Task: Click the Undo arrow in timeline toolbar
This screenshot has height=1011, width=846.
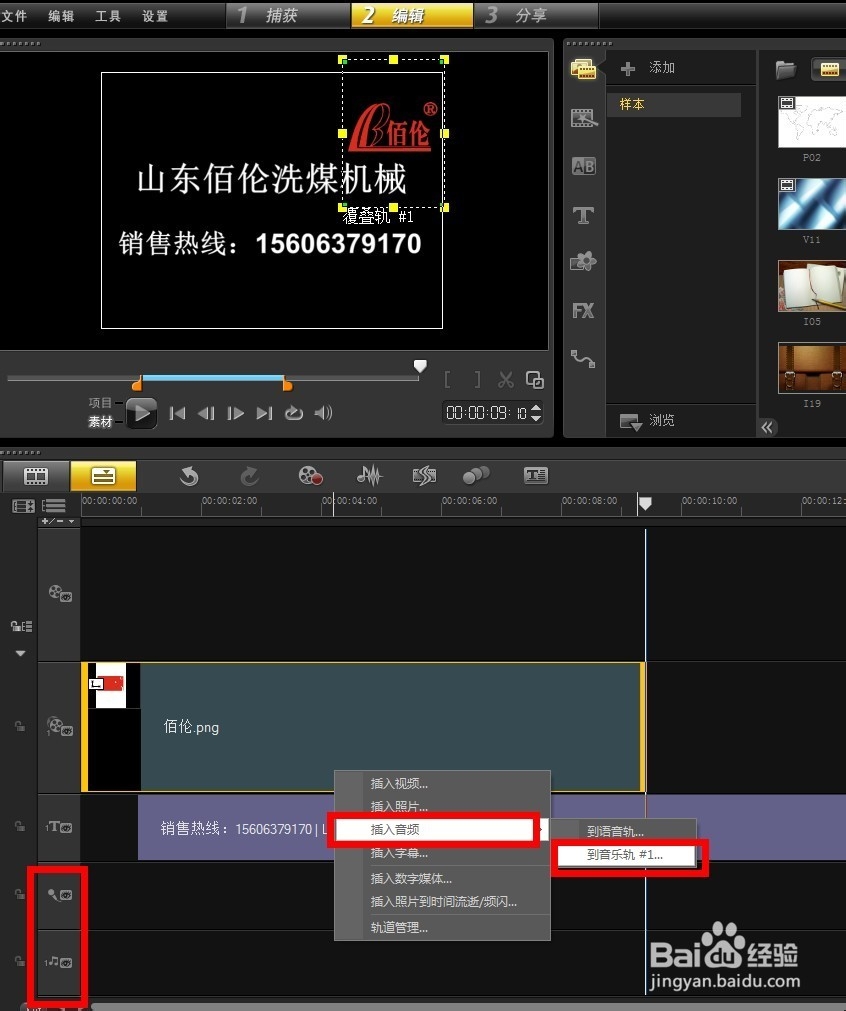Action: (x=188, y=476)
